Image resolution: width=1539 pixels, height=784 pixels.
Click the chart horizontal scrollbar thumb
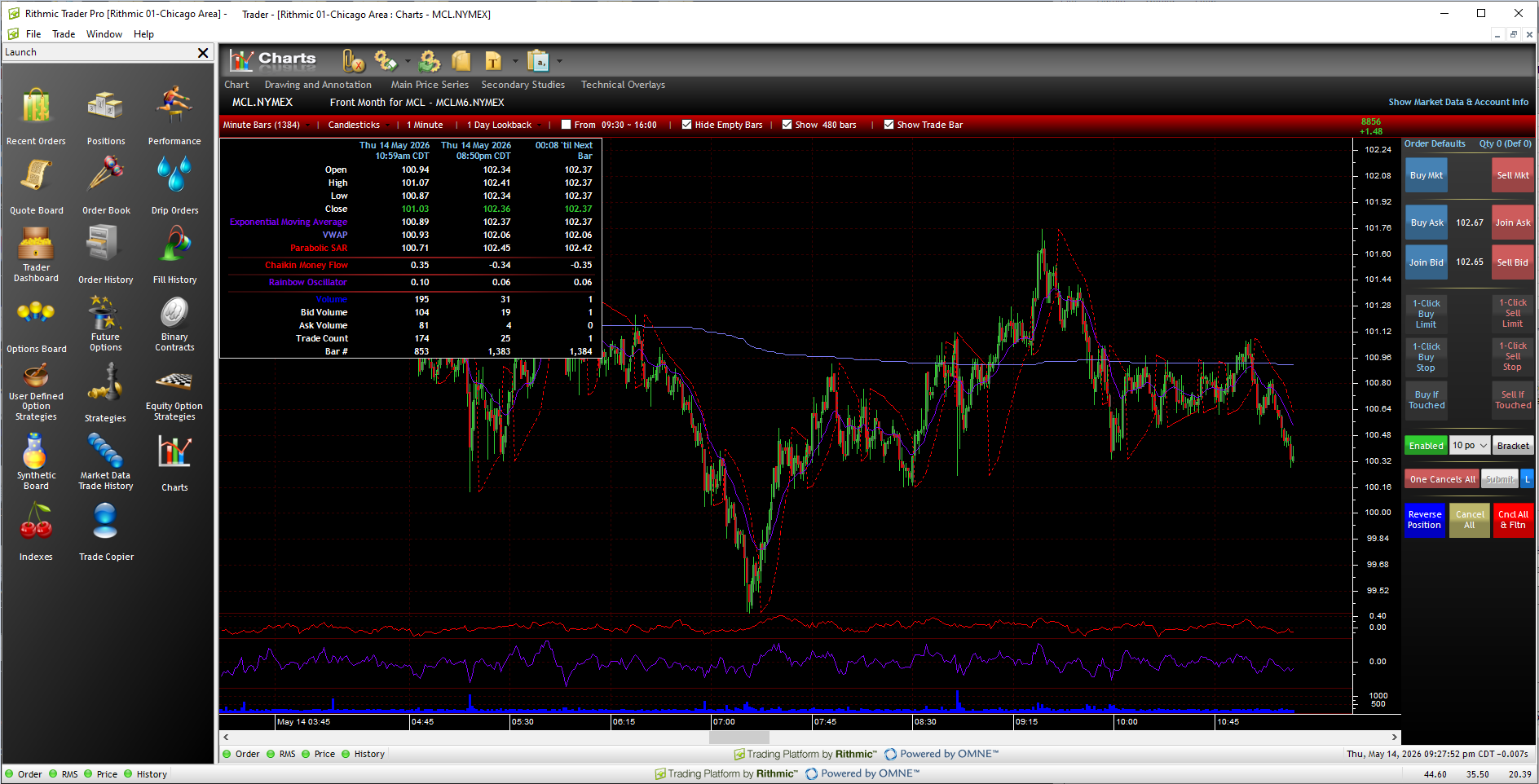[739, 737]
